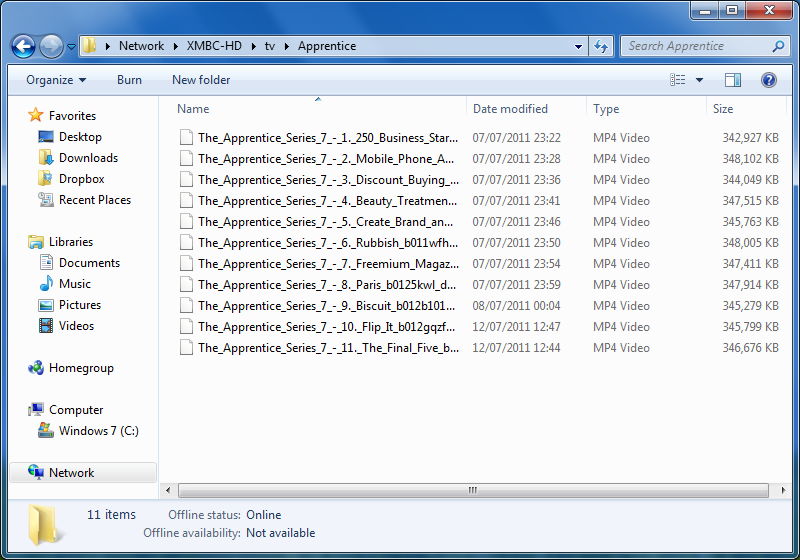Click the file icon of 5._Create_Brand_an...
This screenshot has width=800, height=560.
[x=186, y=221]
